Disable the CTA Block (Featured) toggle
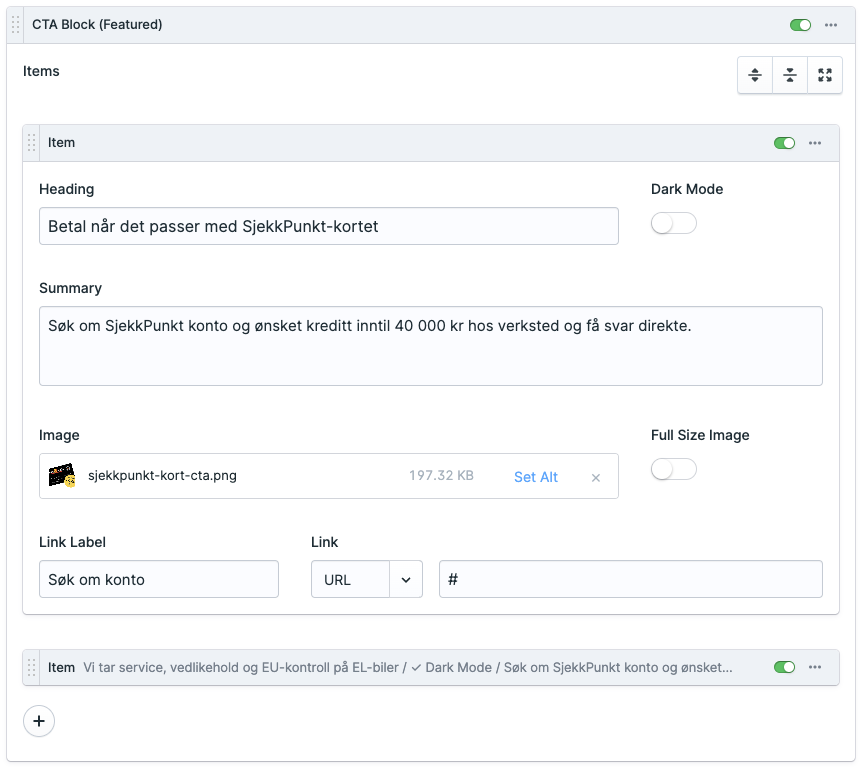The image size is (860, 767). pos(800,25)
